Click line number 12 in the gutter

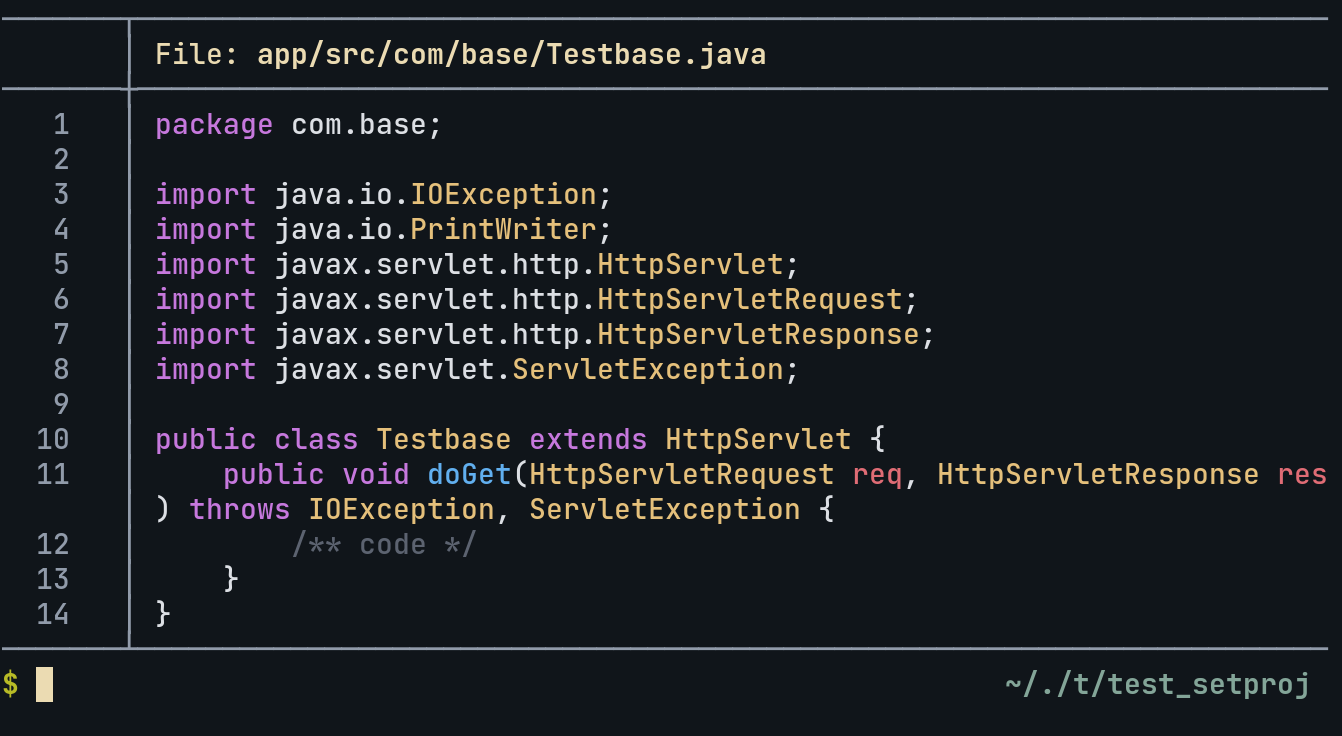click(x=53, y=544)
